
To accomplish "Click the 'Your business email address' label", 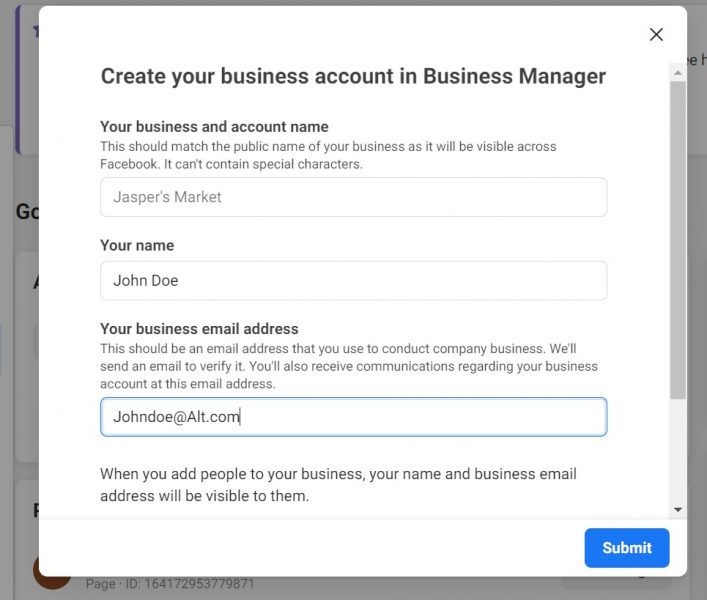I will pos(199,329).
